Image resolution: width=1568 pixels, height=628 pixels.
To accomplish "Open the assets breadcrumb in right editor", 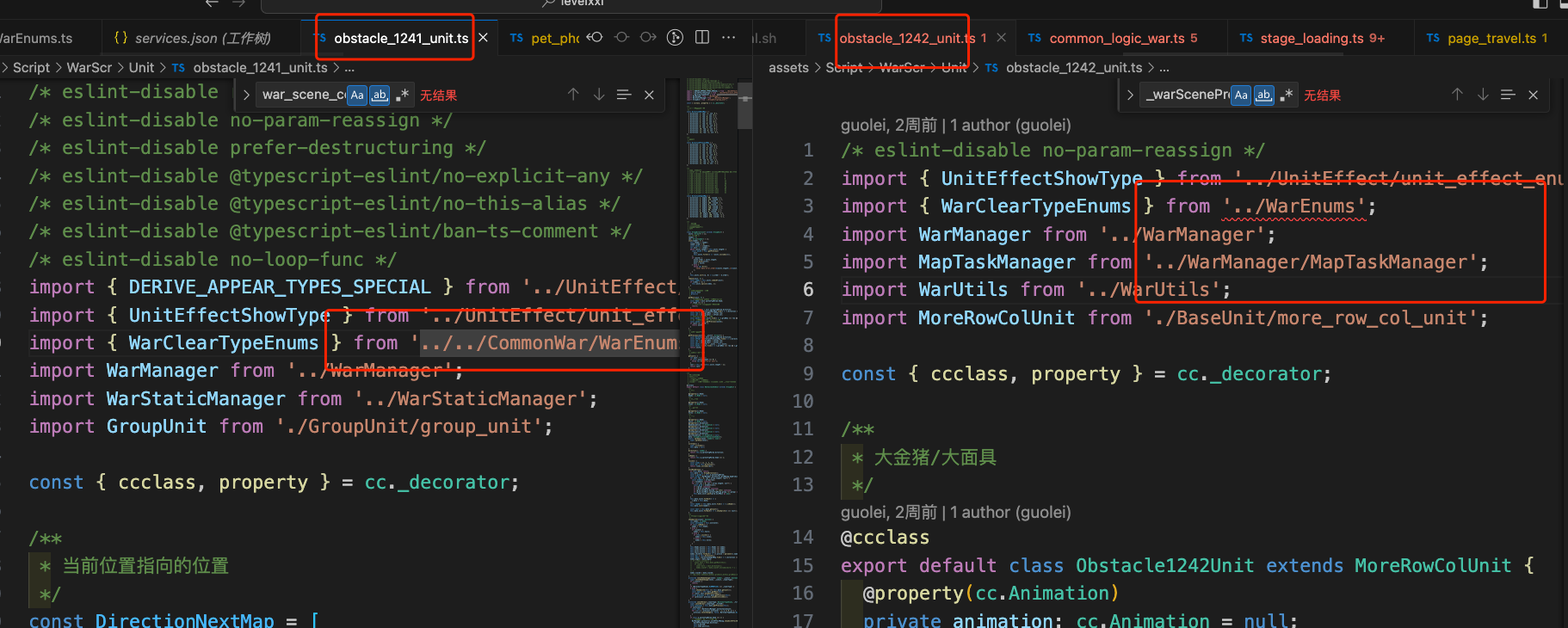I will [x=788, y=67].
